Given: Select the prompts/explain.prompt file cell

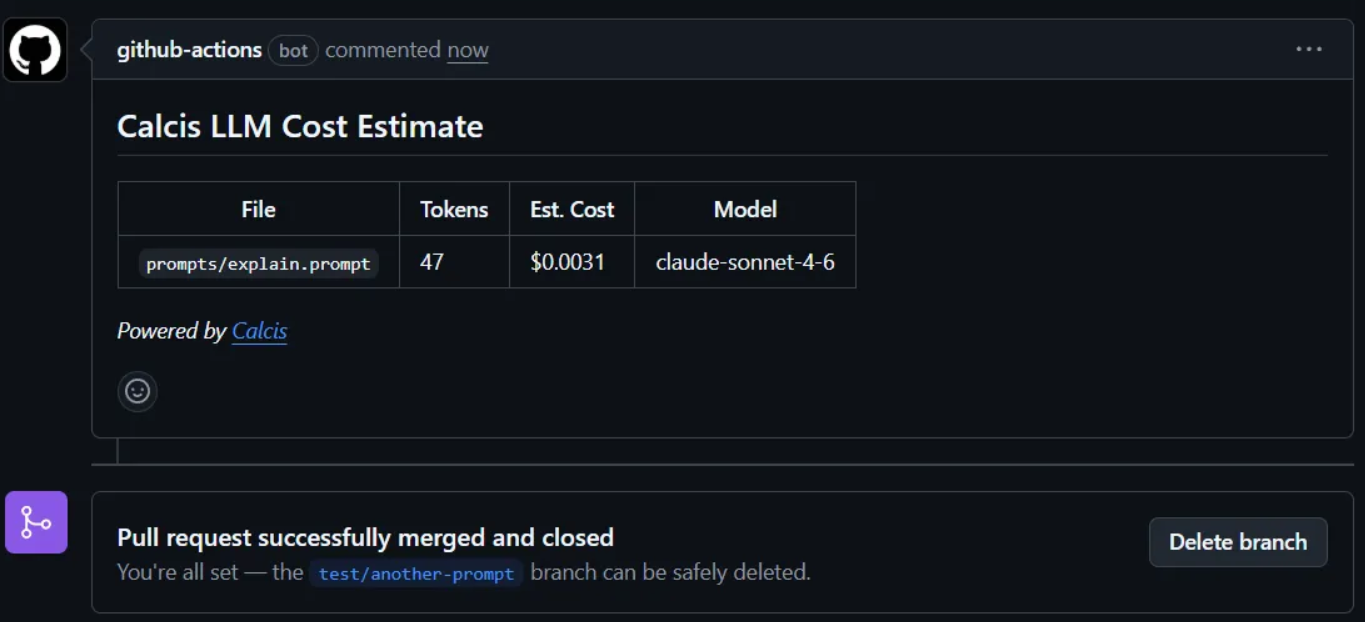Looking at the screenshot, I should 258,263.
